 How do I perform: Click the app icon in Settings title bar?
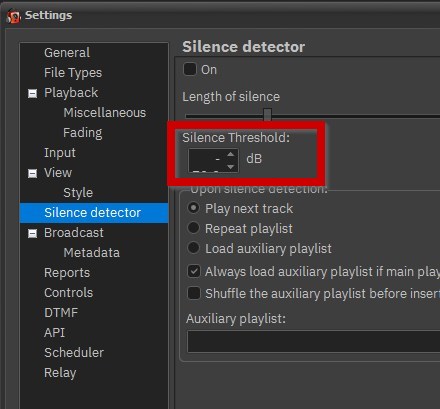[x=13, y=16]
